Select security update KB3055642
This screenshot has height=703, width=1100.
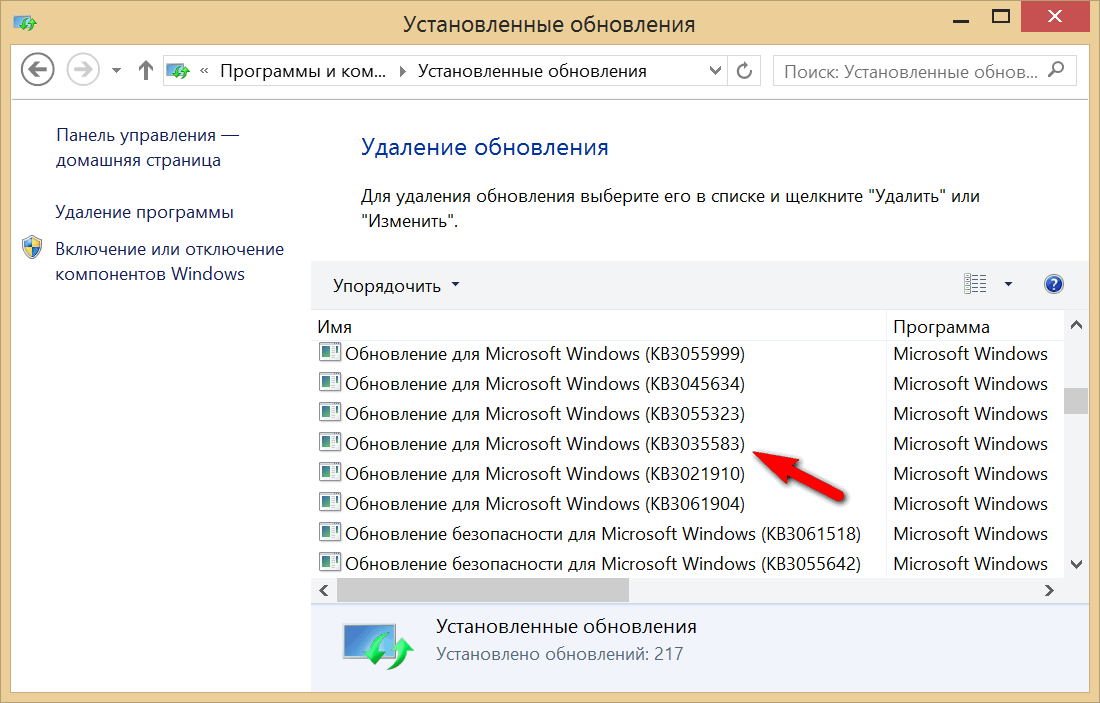(589, 564)
